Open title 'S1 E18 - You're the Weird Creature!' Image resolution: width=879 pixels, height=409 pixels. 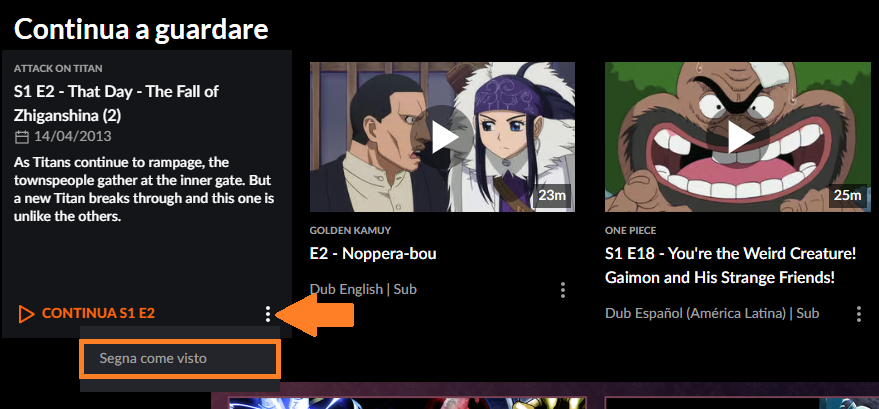730,266
